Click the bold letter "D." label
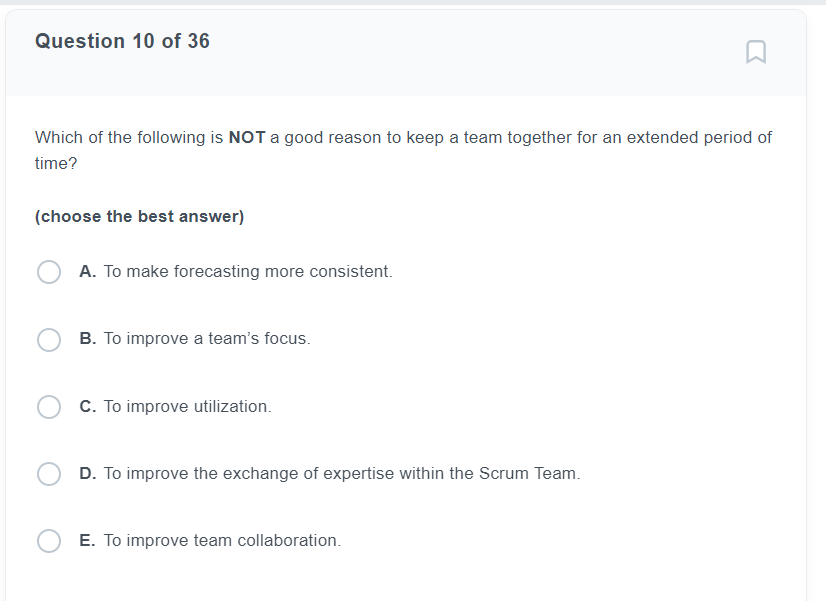Viewport: 826px width, 601px height. (88, 474)
